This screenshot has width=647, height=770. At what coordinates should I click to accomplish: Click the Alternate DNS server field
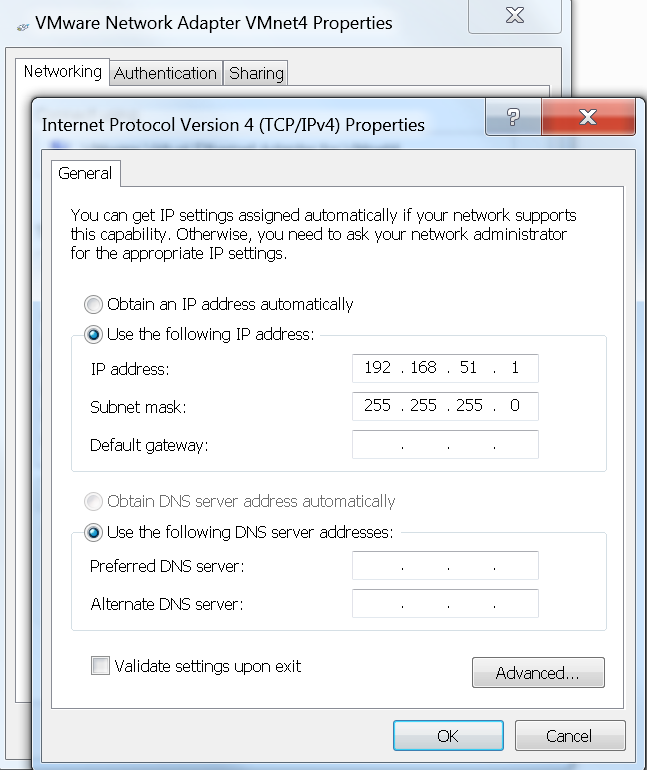tap(445, 604)
